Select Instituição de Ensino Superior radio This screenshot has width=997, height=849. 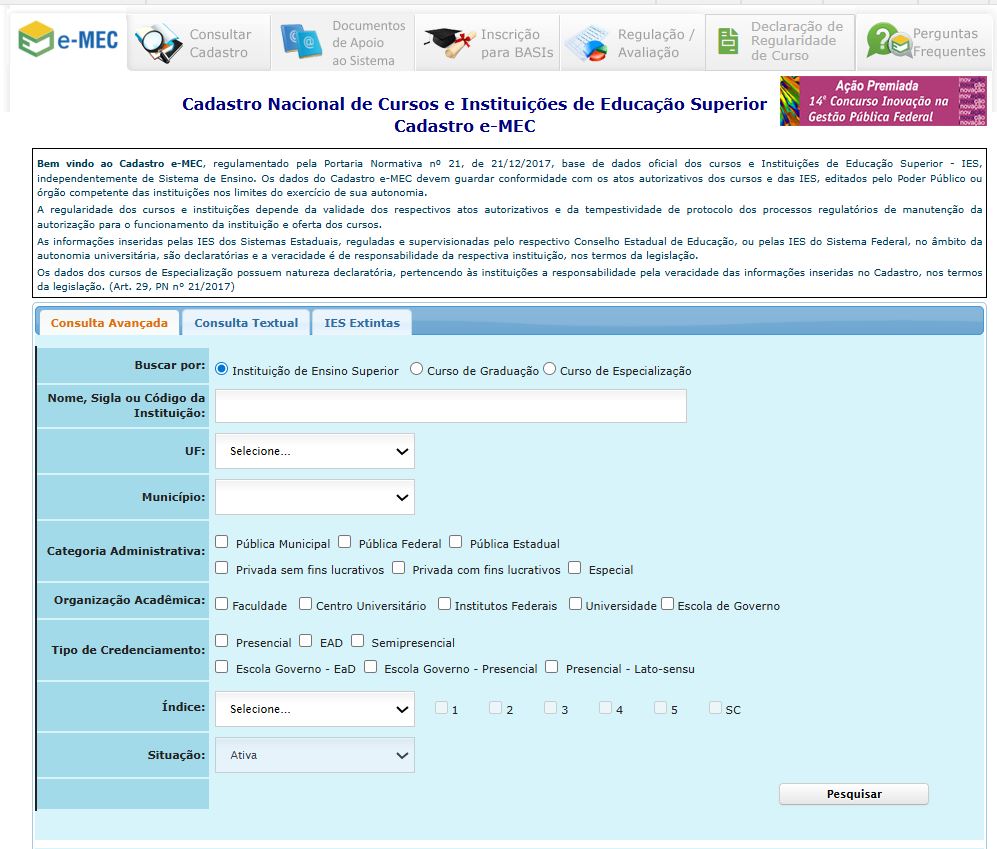coord(221,369)
